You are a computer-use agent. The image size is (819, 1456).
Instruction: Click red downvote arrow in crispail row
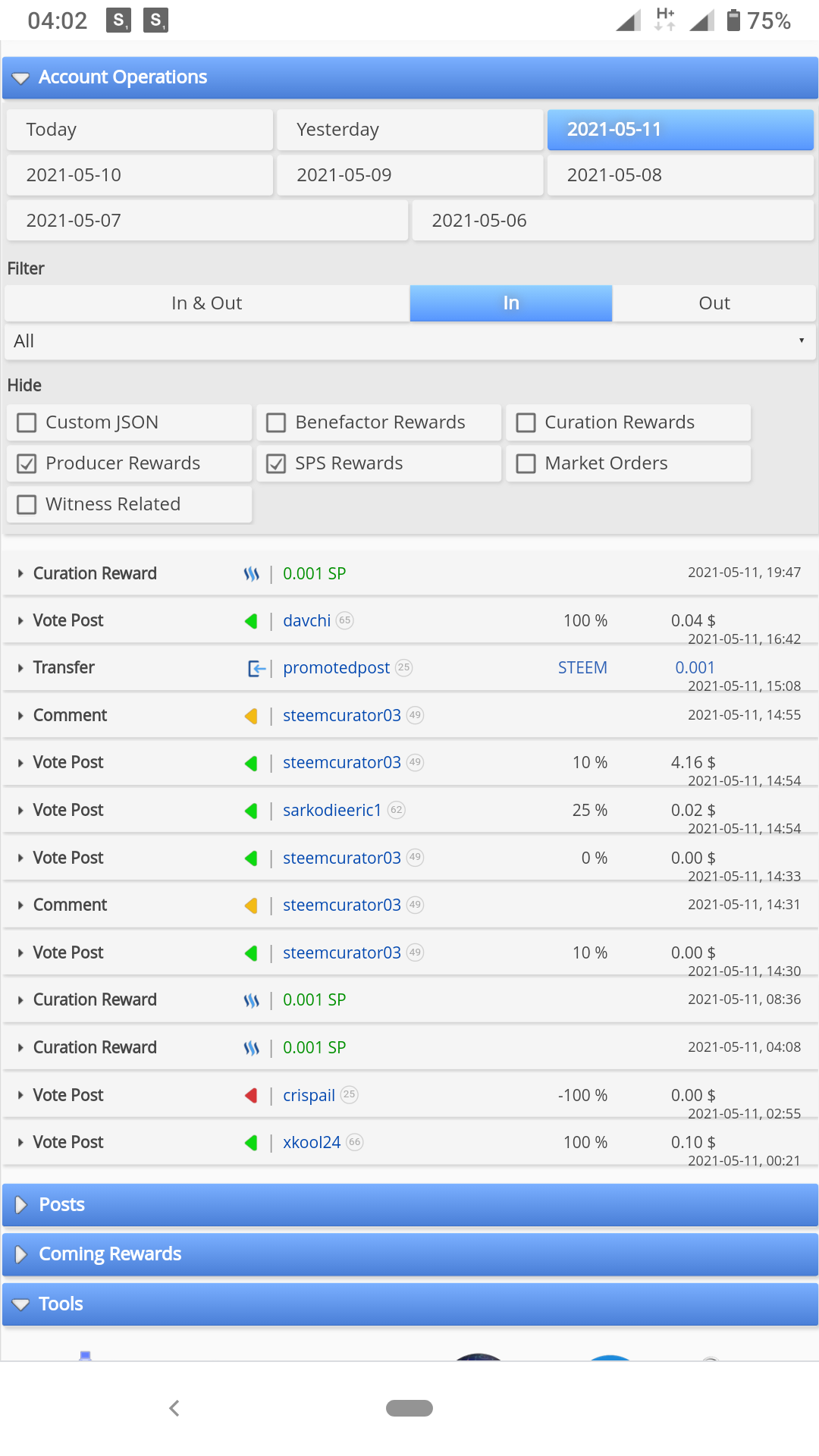pos(251,1096)
